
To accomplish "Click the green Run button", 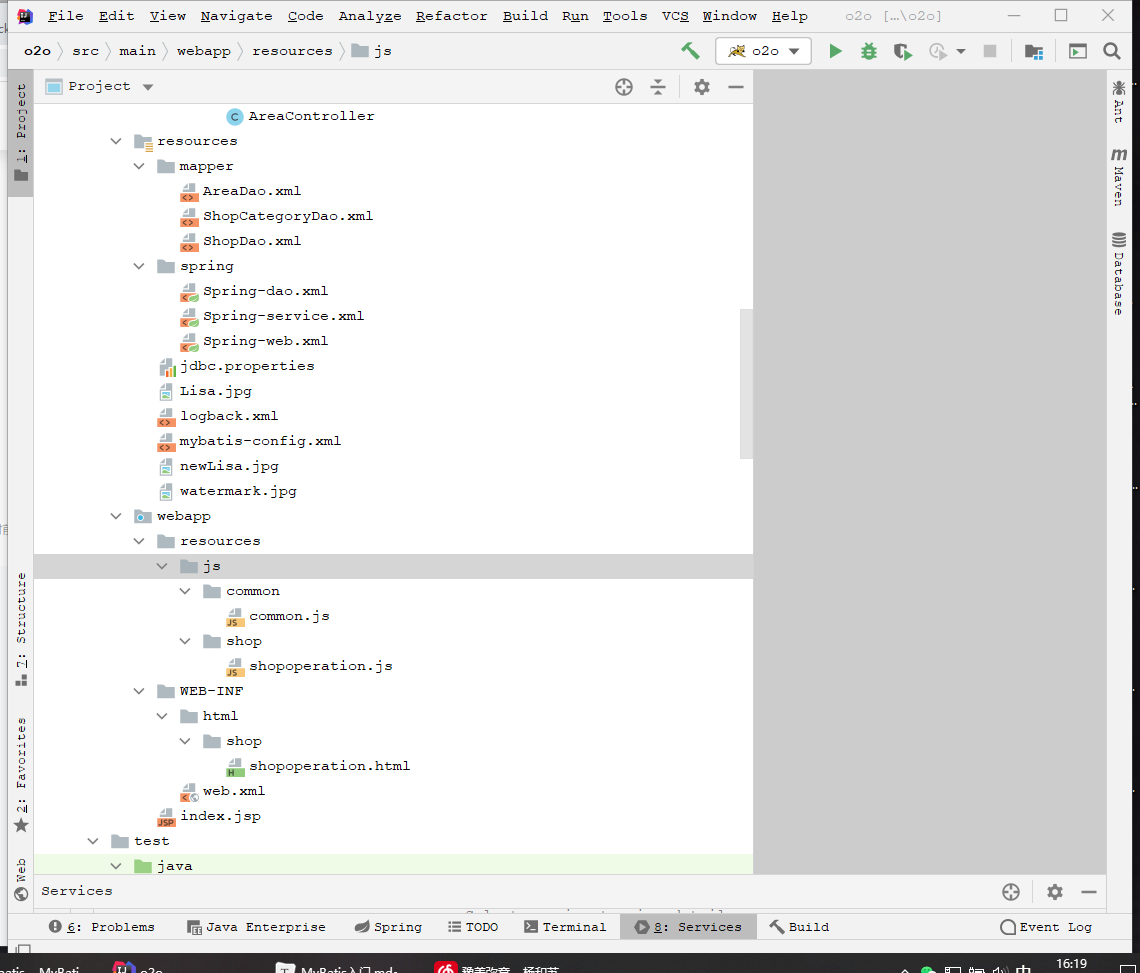I will (x=835, y=51).
